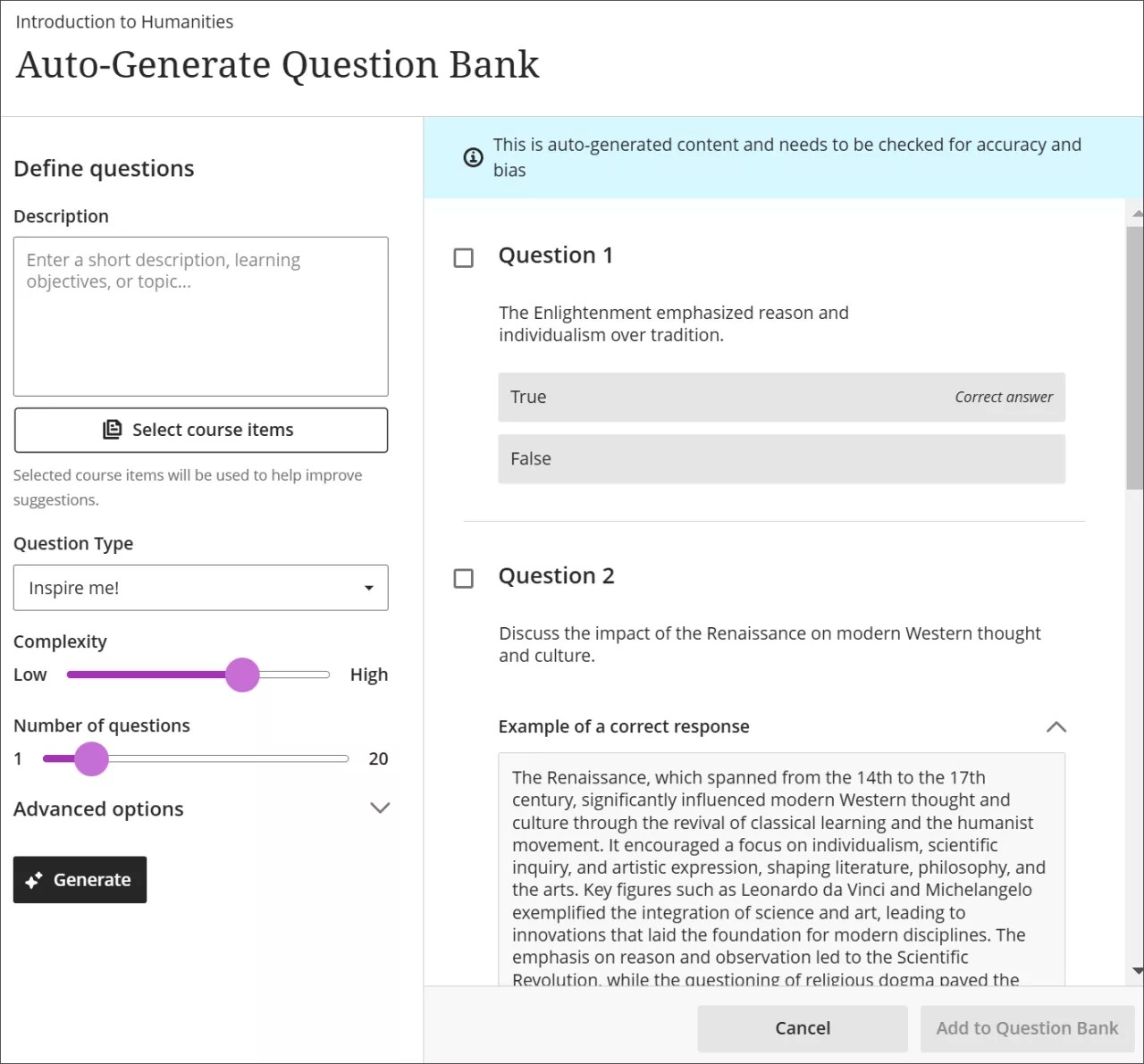
Task: Open the Introduction to Humanities breadcrumb
Action: (x=124, y=21)
